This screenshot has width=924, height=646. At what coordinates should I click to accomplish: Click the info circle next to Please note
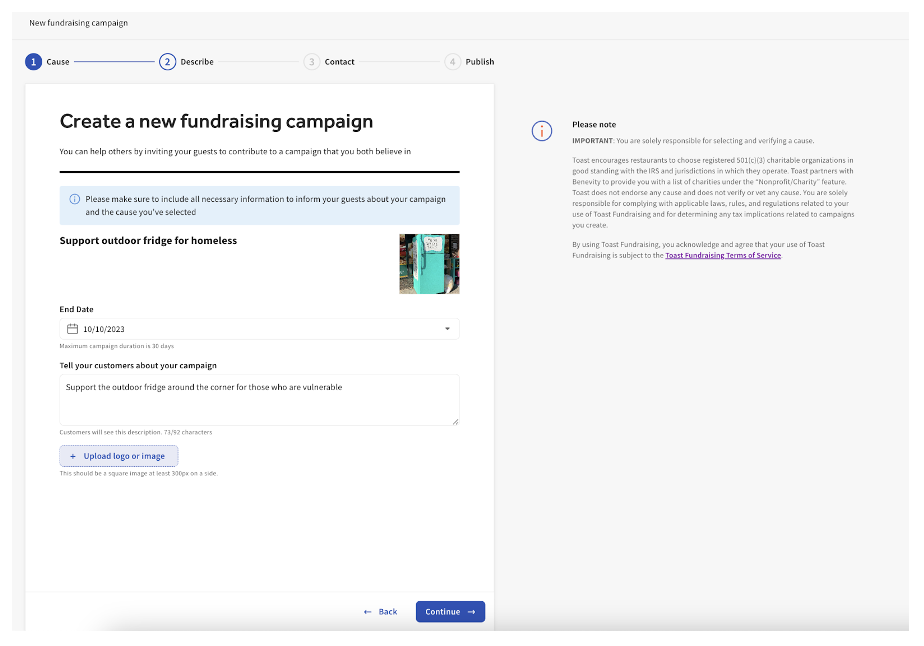pos(541,130)
